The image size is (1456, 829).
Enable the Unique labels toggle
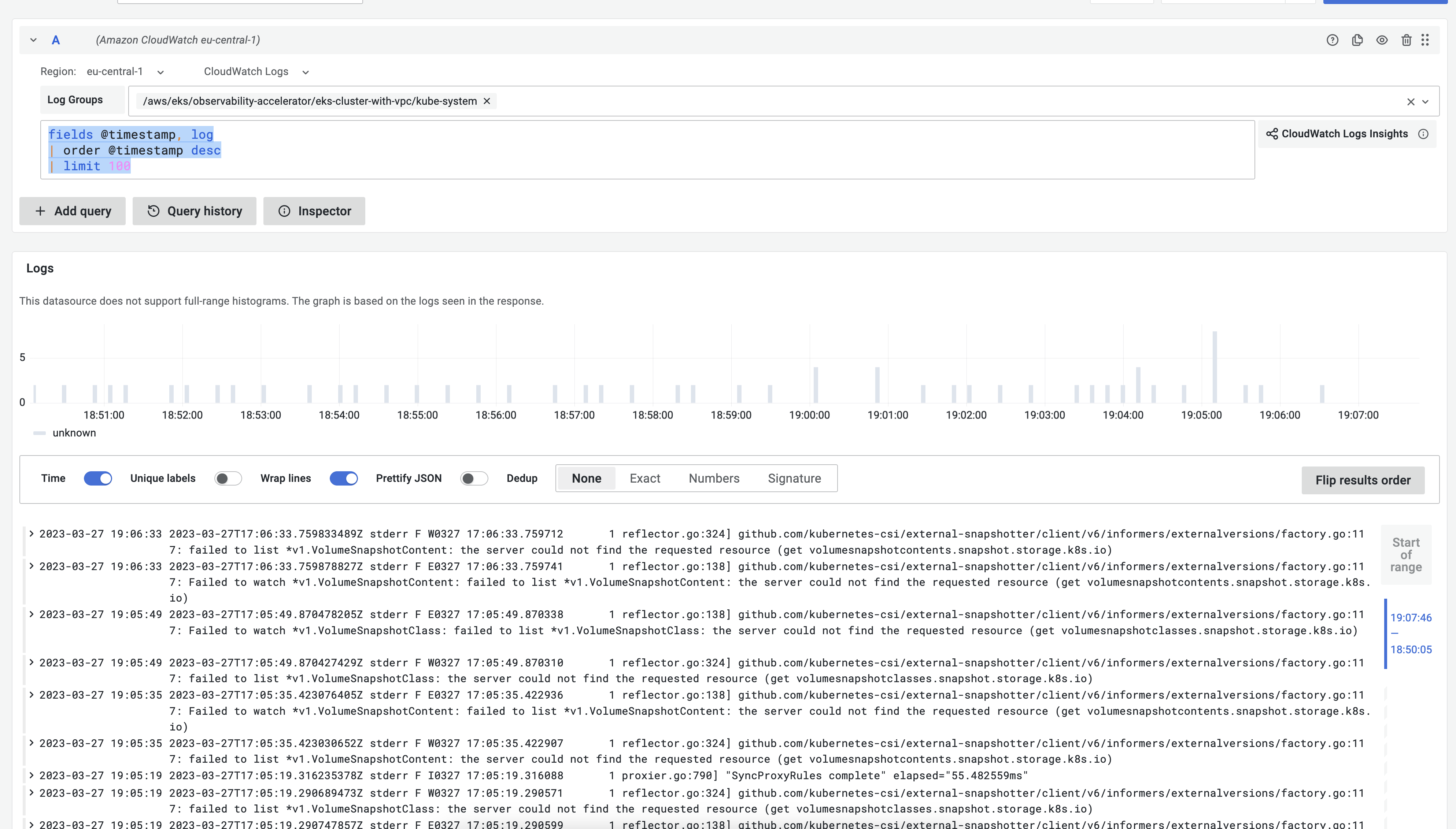[x=228, y=478]
